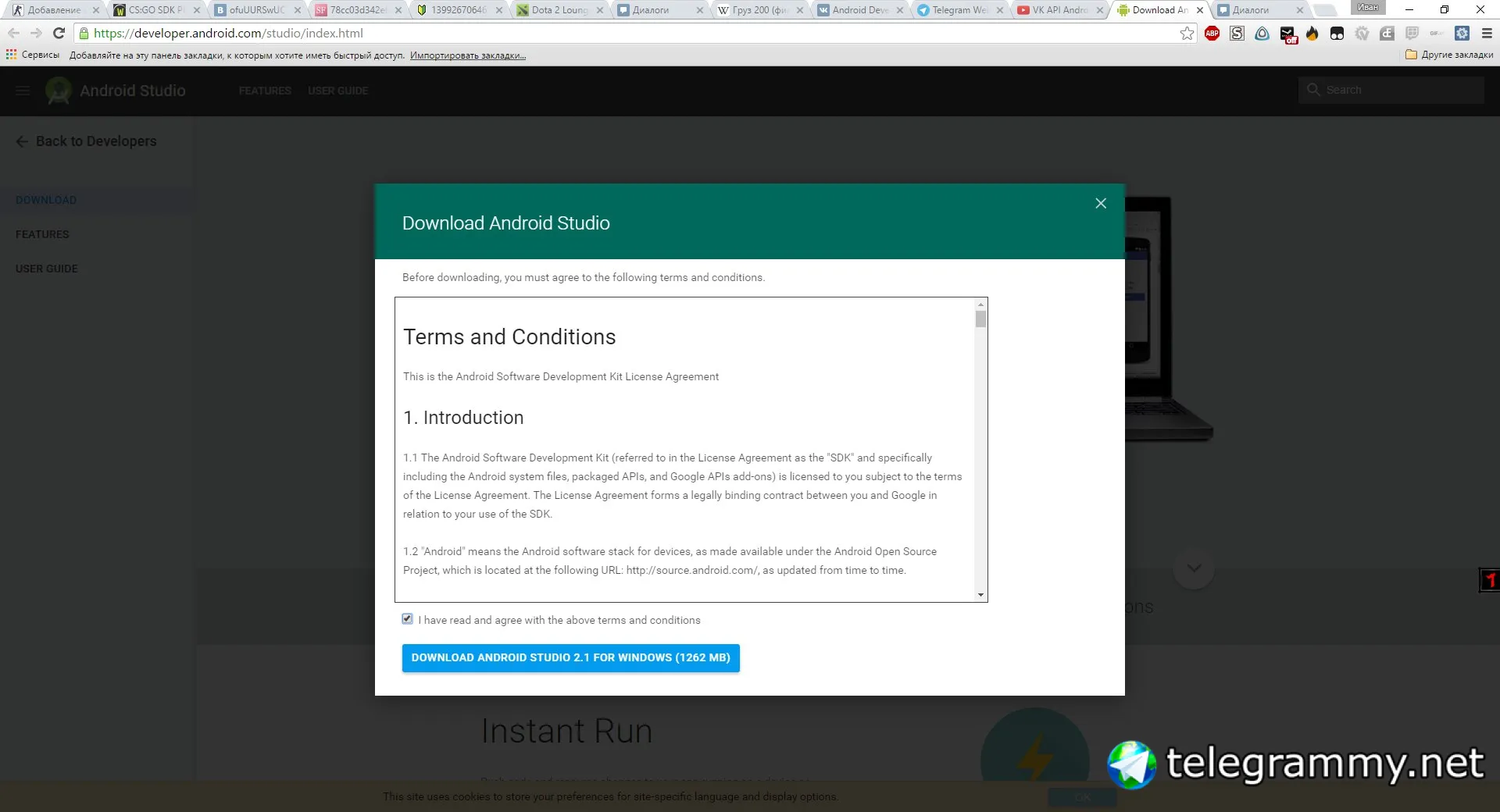Switch to the CS:GO SDK tab
The width and height of the screenshot is (1500, 812).
click(156, 10)
